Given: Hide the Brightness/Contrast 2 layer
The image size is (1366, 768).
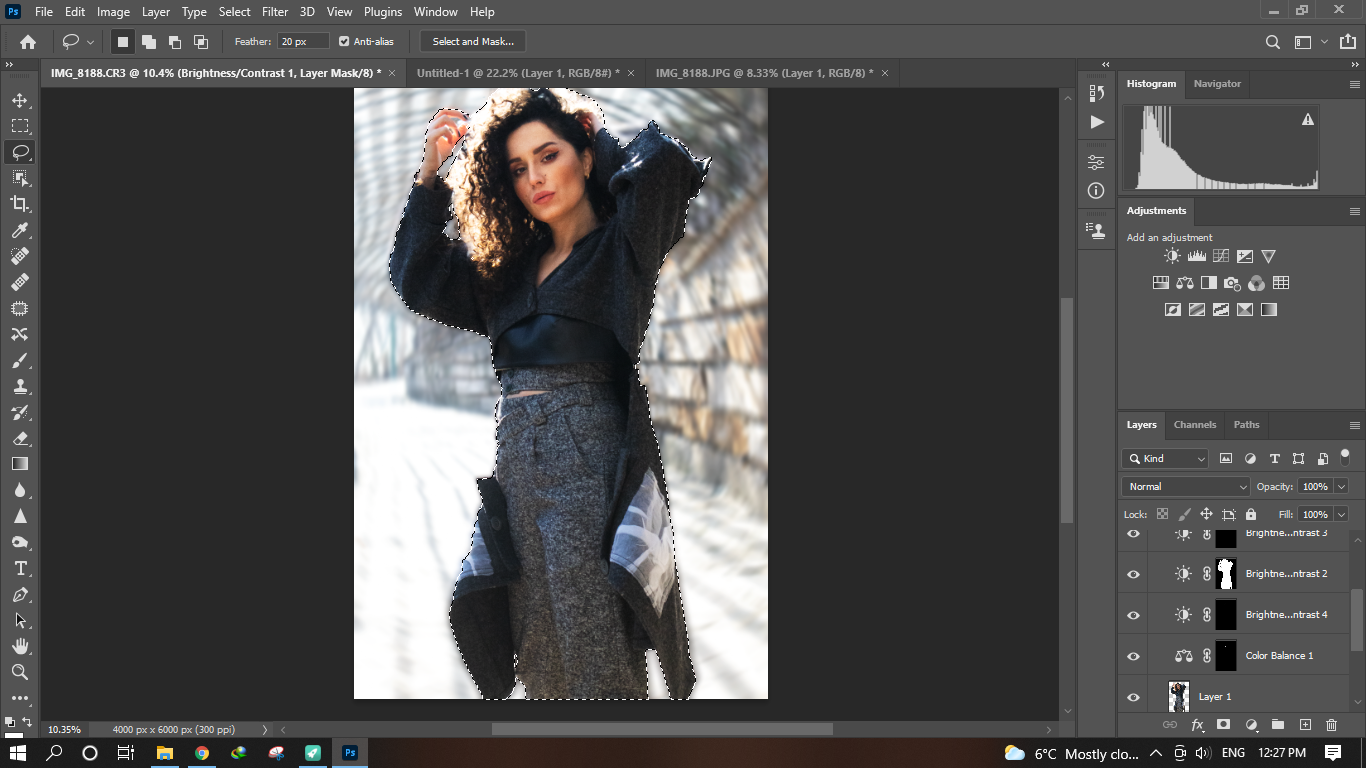Looking at the screenshot, I should tap(1133, 574).
